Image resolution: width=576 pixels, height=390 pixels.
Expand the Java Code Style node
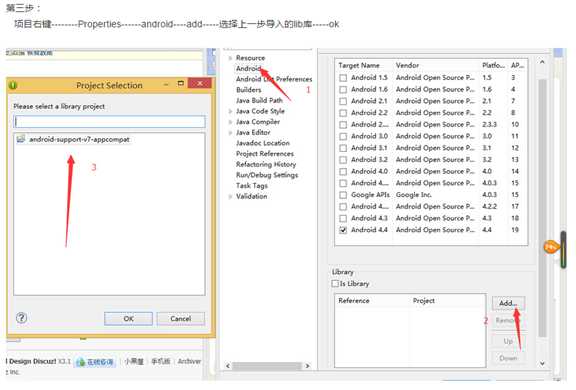coord(230,111)
